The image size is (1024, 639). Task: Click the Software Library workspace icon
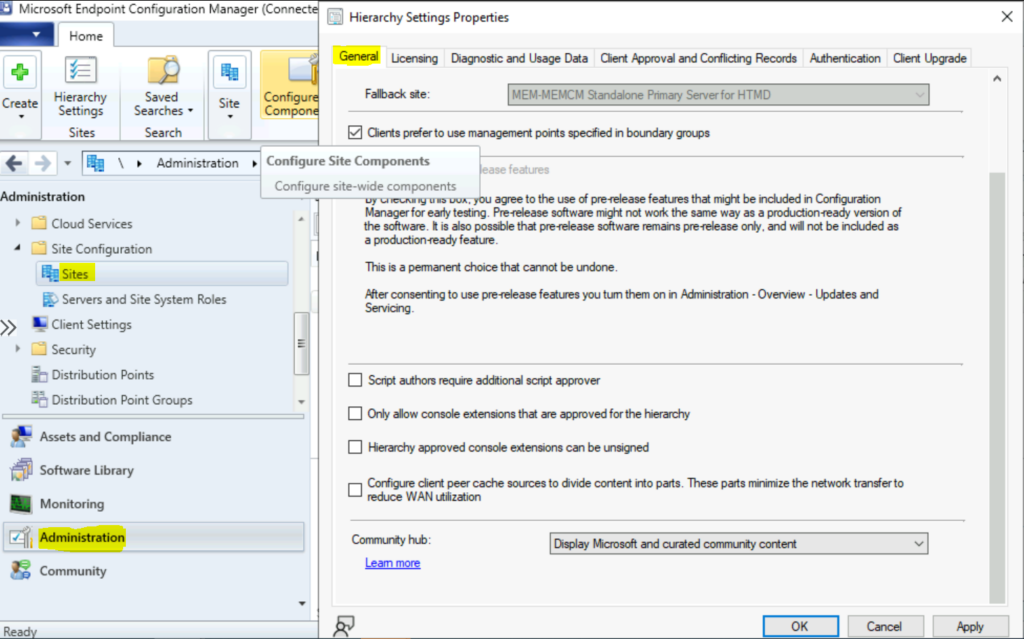click(21, 470)
